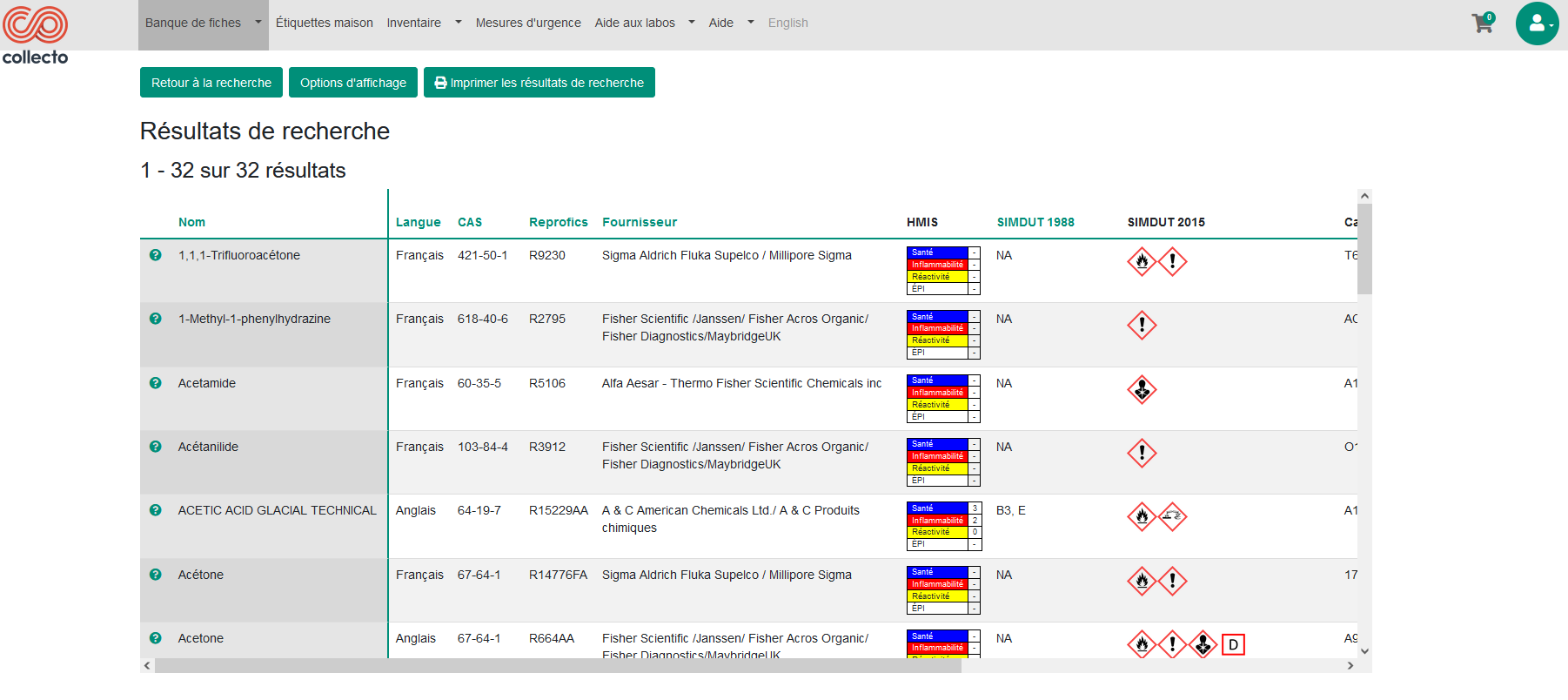The height and width of the screenshot is (700, 1568).
Task: Click Retour à la recherche button
Action: [x=211, y=83]
